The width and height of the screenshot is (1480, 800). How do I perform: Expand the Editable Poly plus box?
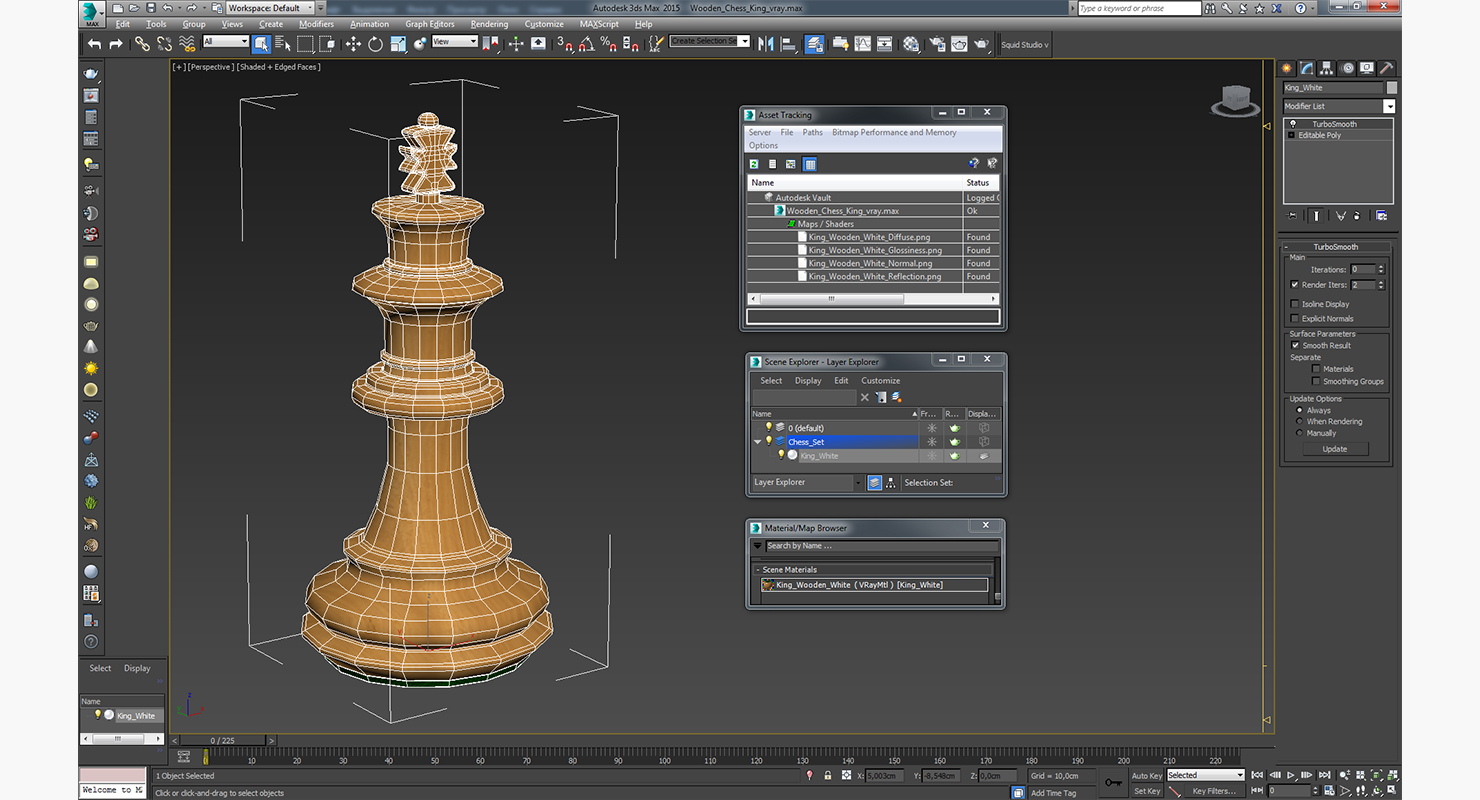[1291, 135]
